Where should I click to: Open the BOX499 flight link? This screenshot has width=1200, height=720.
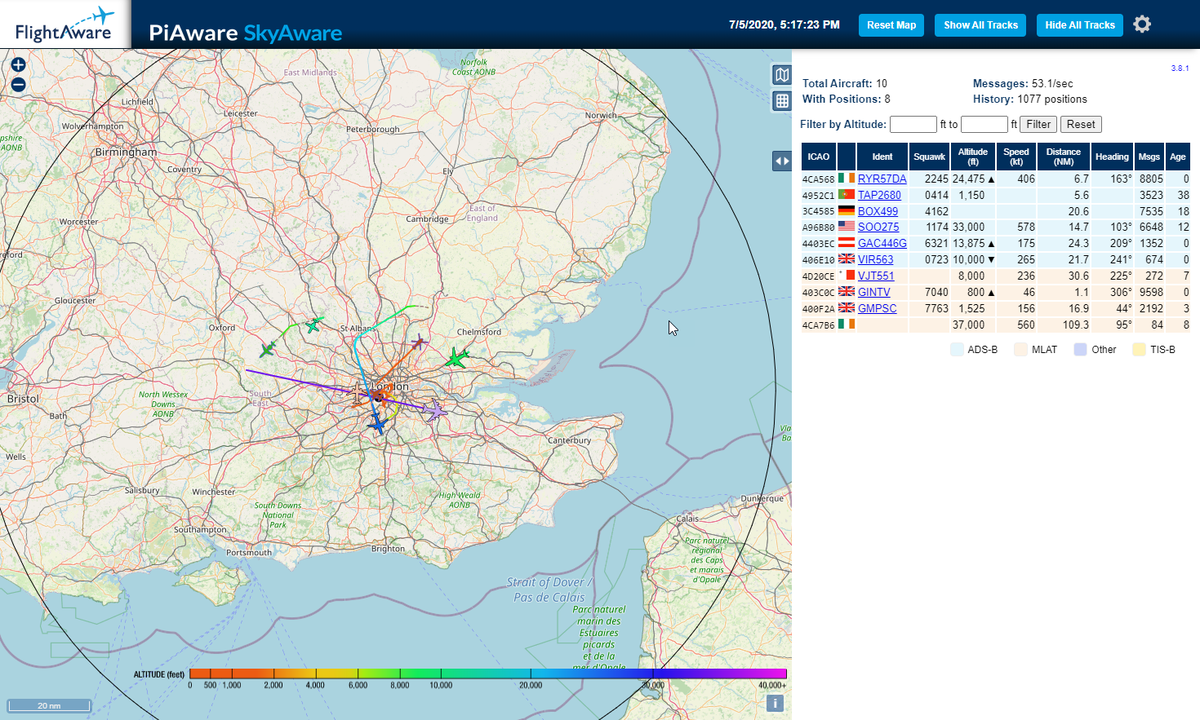878,211
